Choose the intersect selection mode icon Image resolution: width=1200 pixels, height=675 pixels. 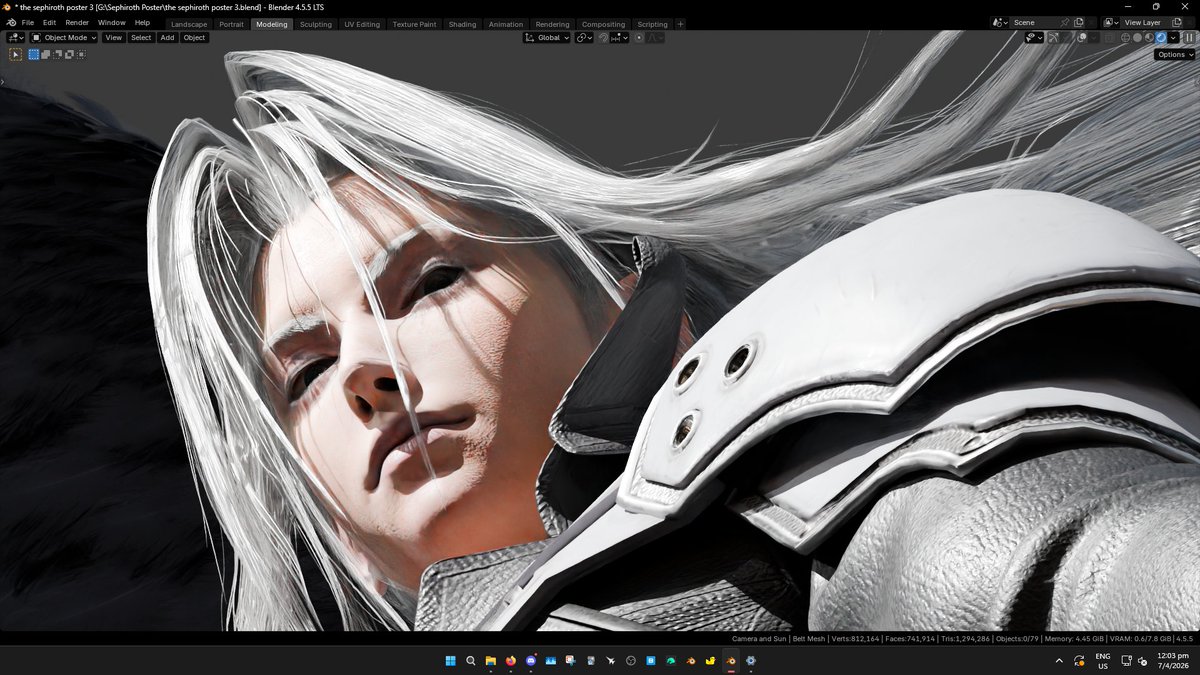pos(81,54)
